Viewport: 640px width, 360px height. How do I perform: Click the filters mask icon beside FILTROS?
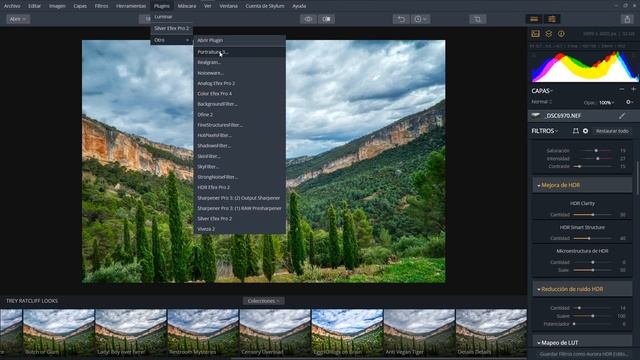tap(576, 131)
